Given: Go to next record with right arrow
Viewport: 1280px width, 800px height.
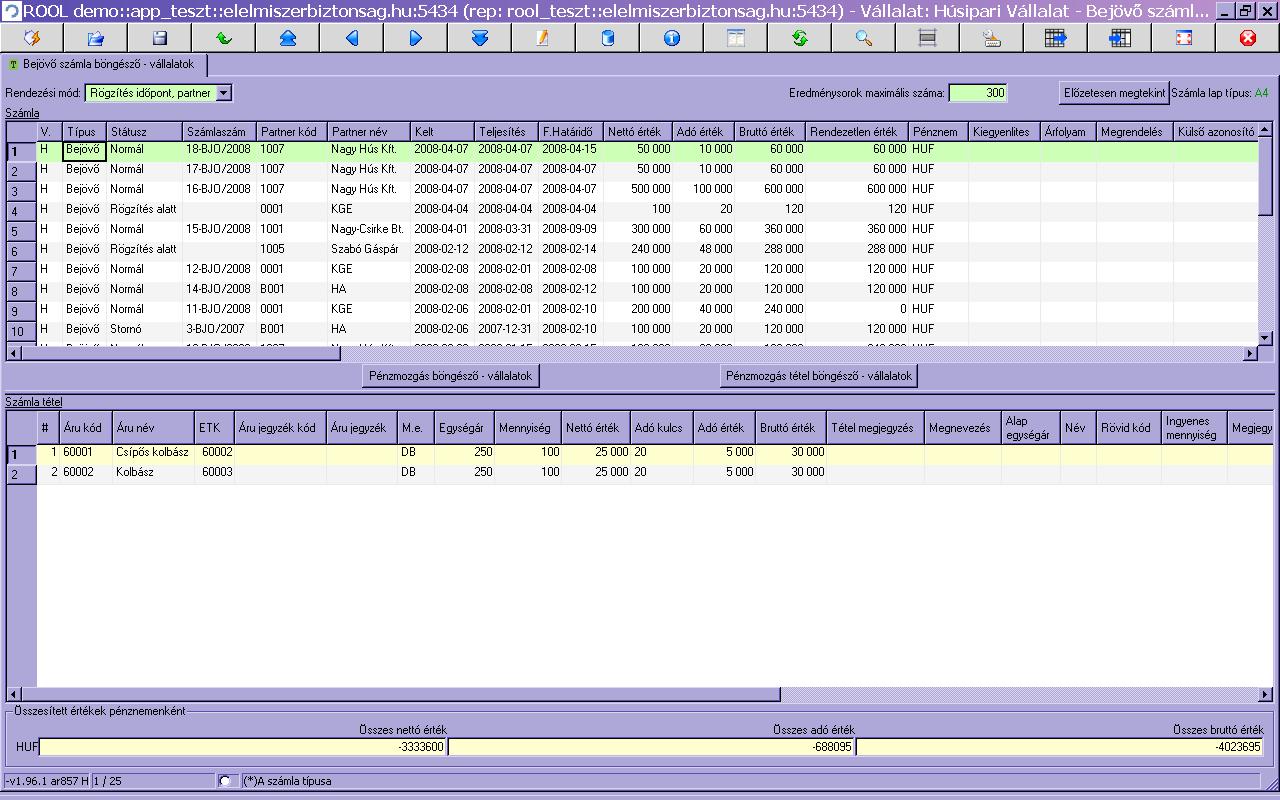Looking at the screenshot, I should (416, 38).
